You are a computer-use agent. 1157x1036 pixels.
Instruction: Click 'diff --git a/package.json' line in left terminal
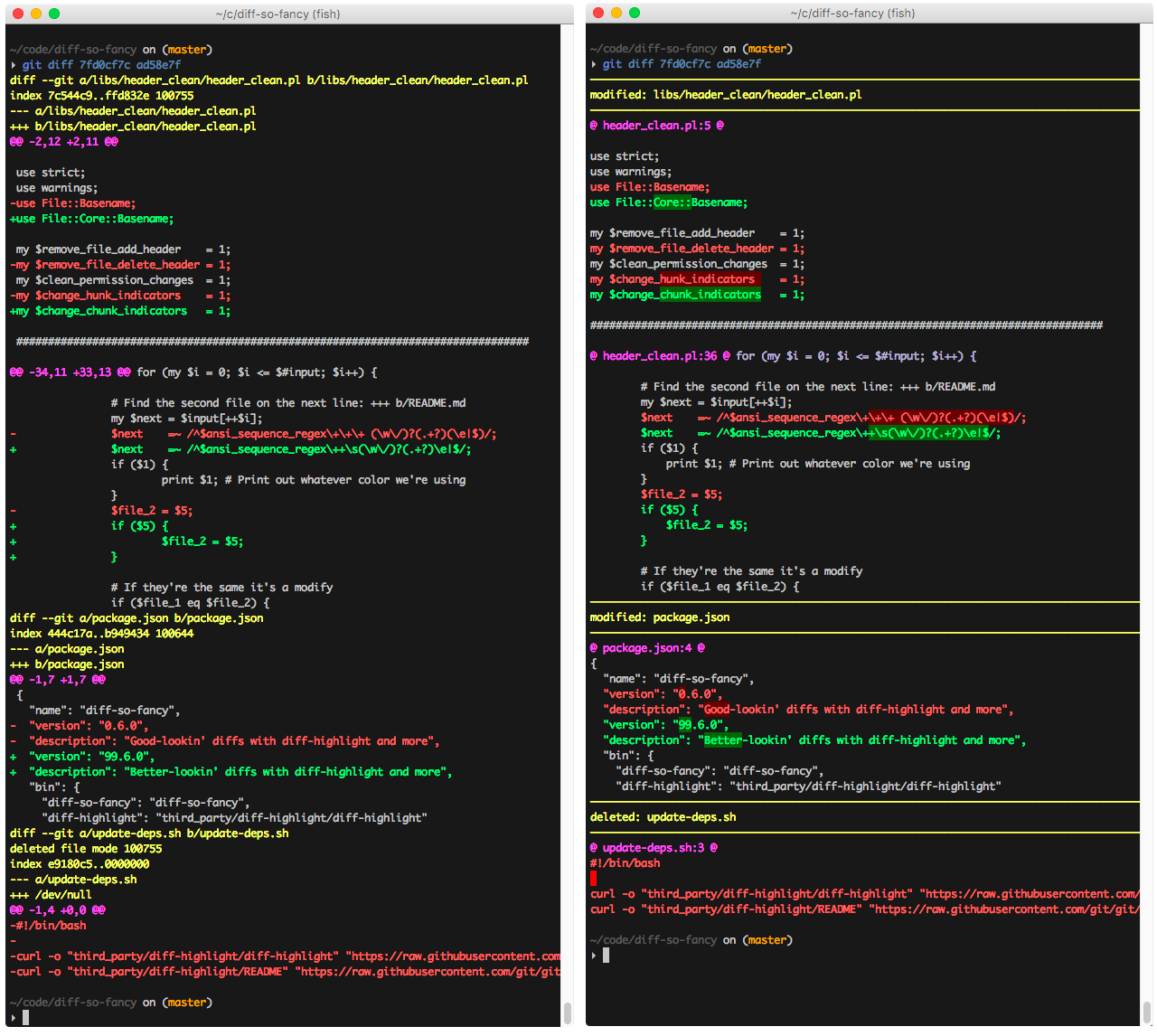point(136,618)
